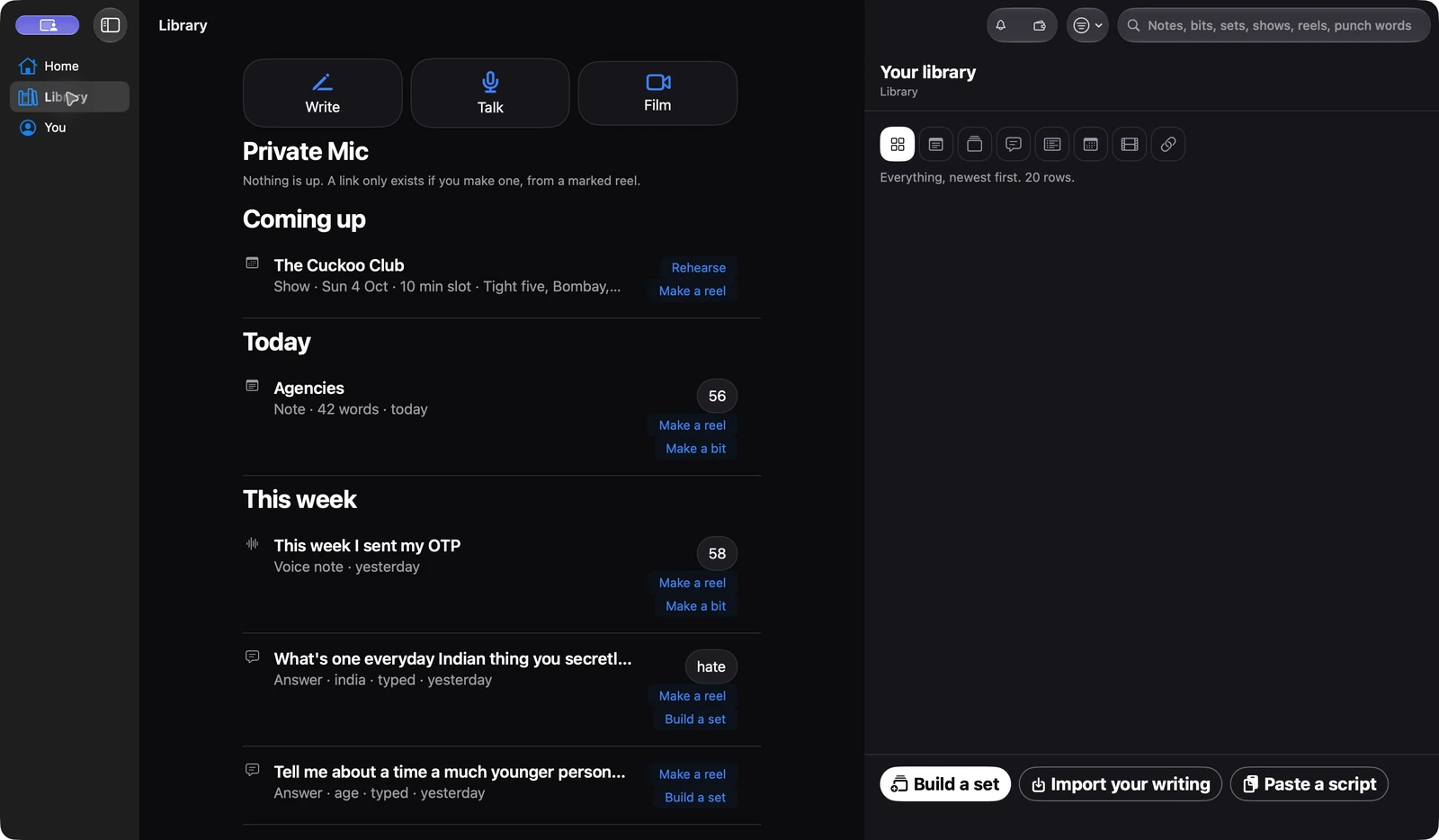Viewport: 1439px width, 840px height.
Task: Click the waveform icon beside OTP voice note
Action: (253, 543)
